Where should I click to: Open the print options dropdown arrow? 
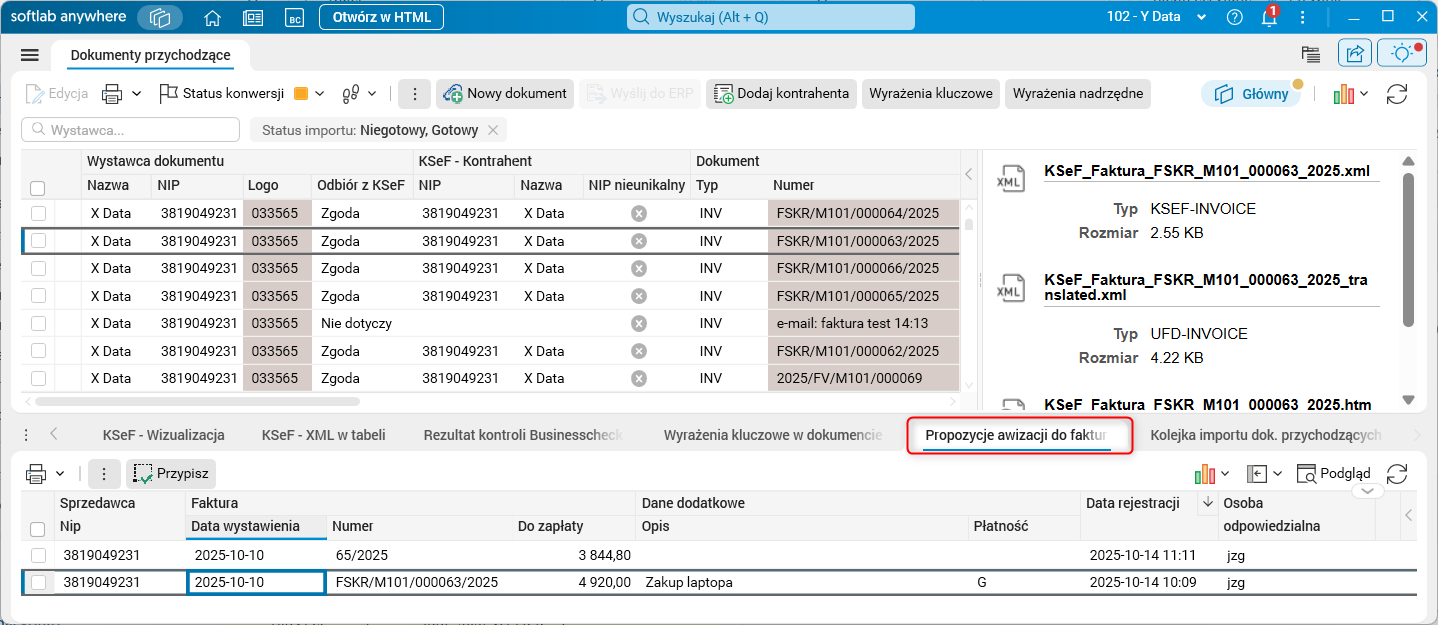click(137, 94)
